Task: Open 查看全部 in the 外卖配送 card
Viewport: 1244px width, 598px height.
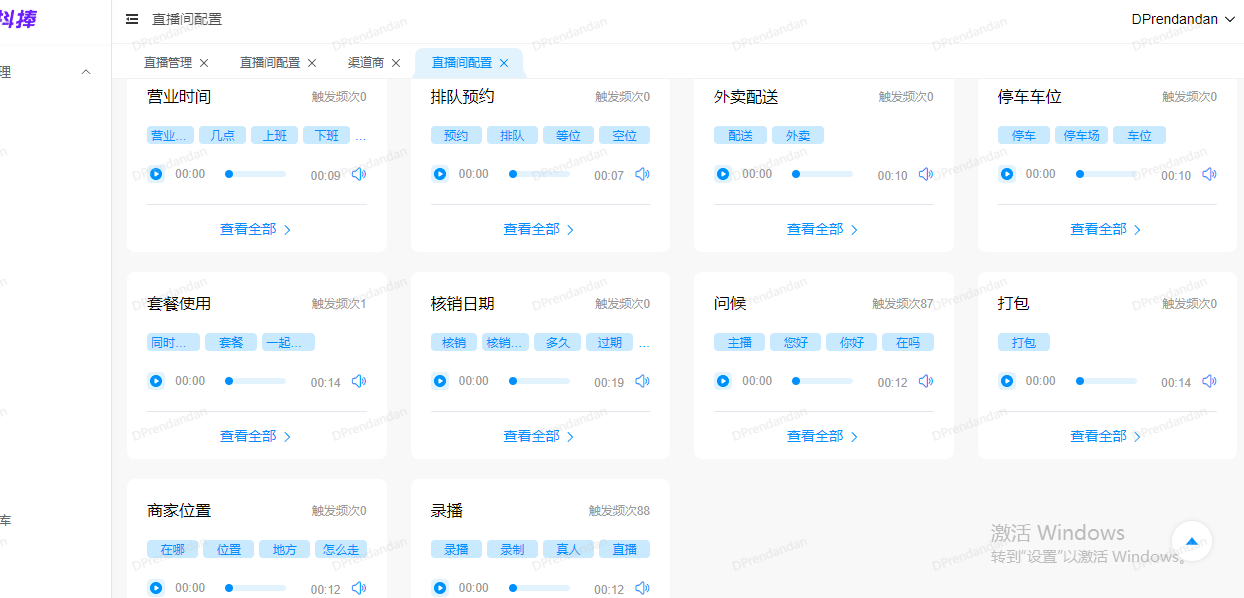Action: point(822,229)
